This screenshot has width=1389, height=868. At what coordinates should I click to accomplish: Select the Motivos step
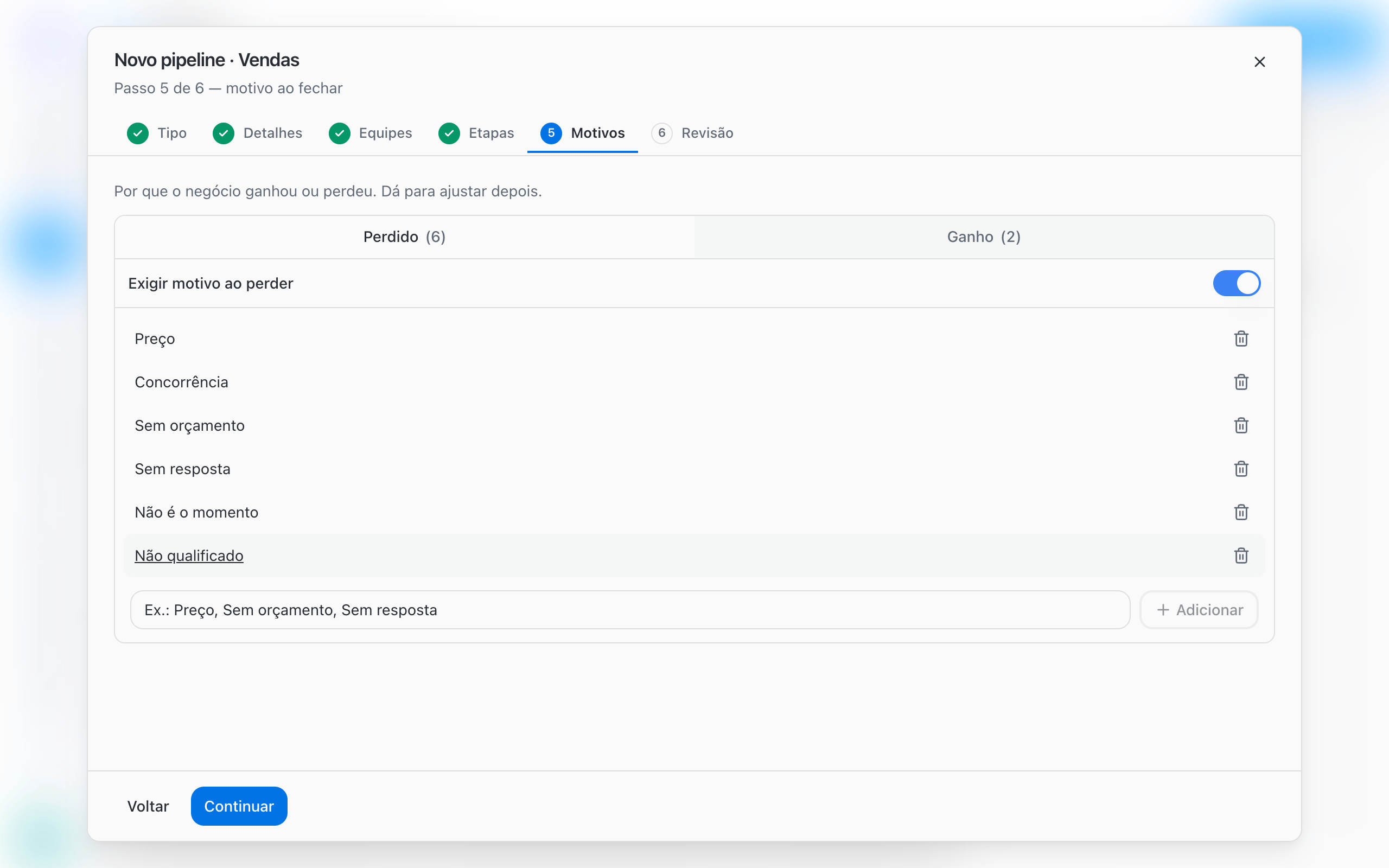click(583, 133)
